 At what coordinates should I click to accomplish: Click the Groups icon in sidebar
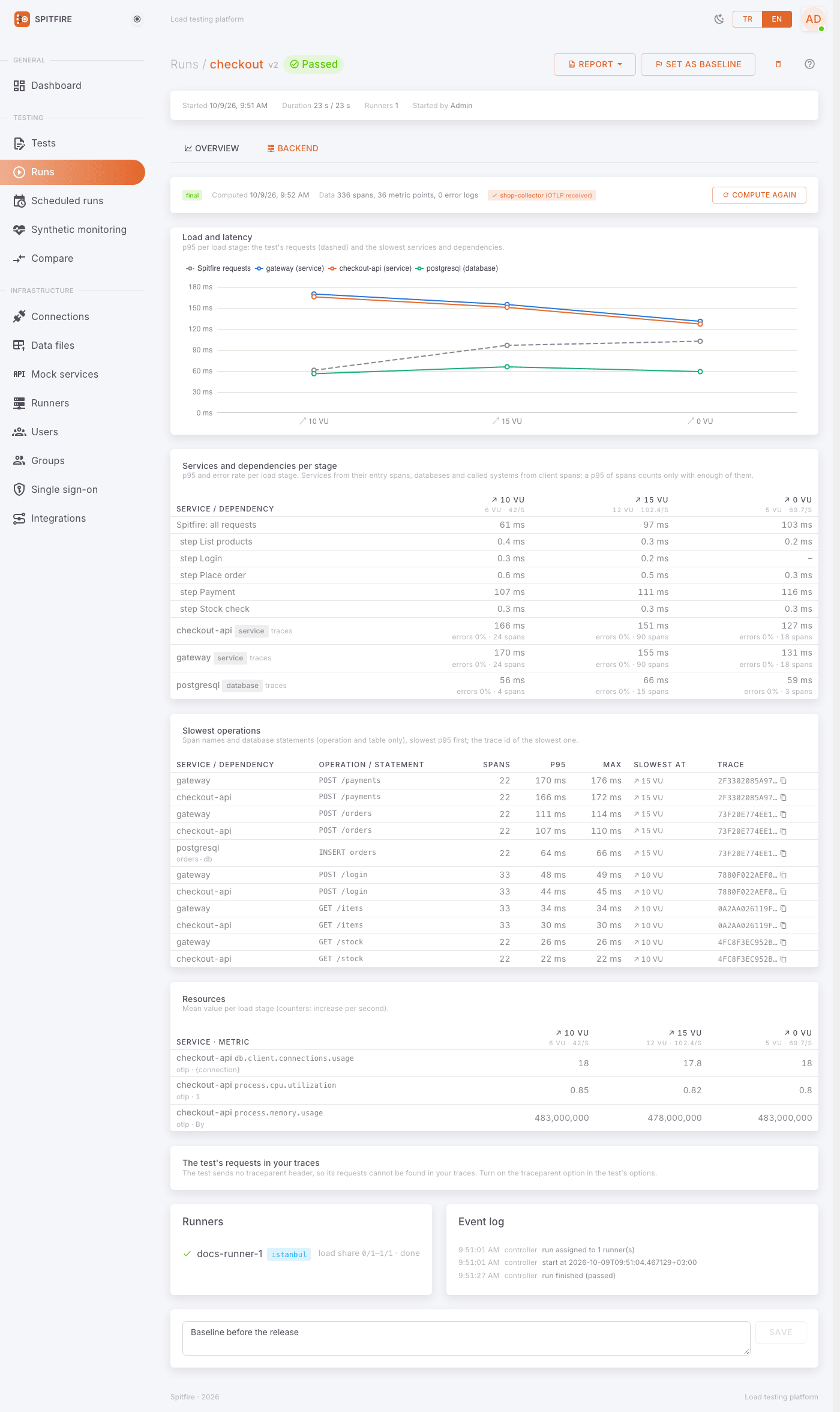click(19, 460)
